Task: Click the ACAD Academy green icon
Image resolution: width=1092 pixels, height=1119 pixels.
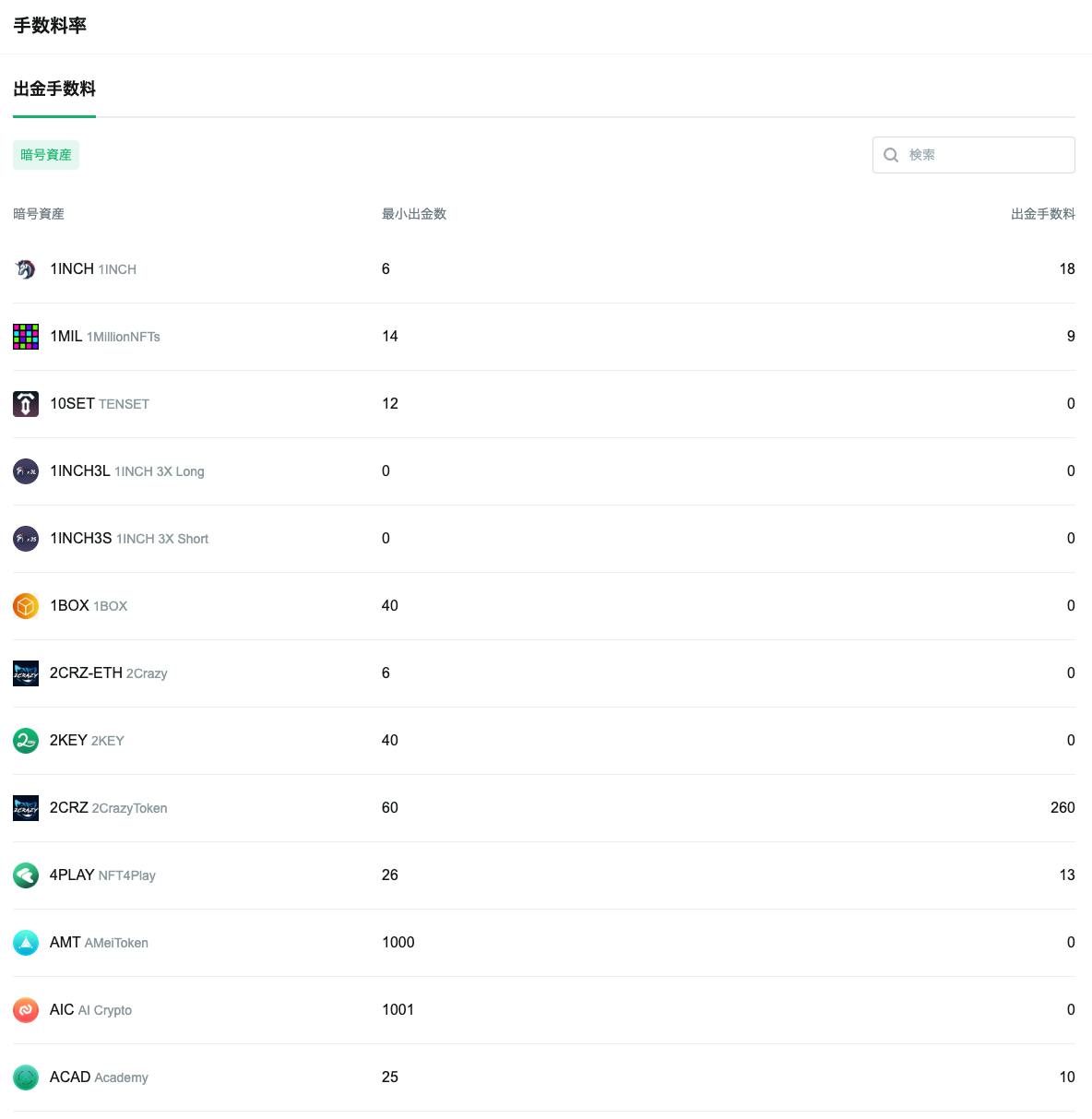Action: (x=26, y=1077)
